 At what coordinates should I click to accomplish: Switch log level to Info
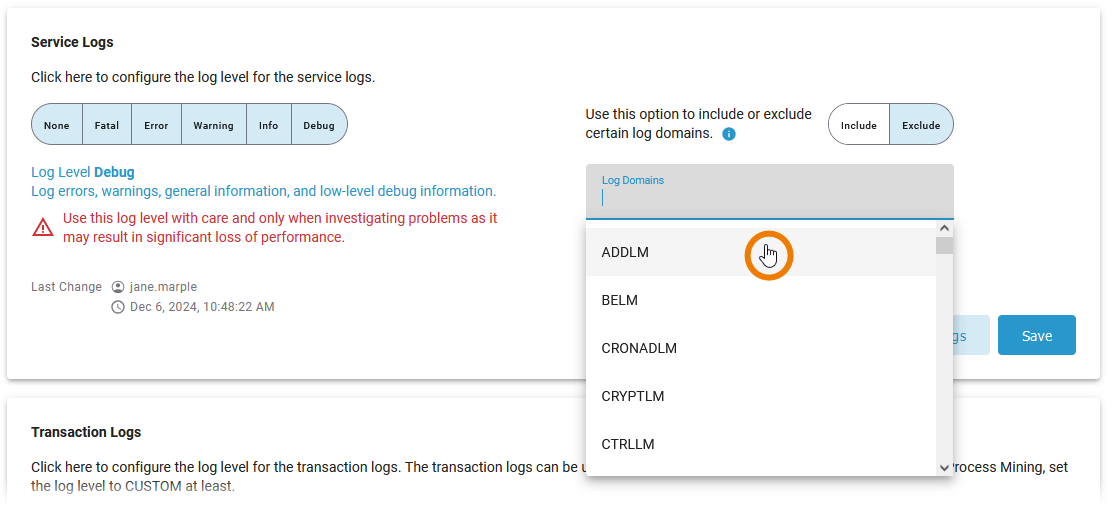click(268, 125)
